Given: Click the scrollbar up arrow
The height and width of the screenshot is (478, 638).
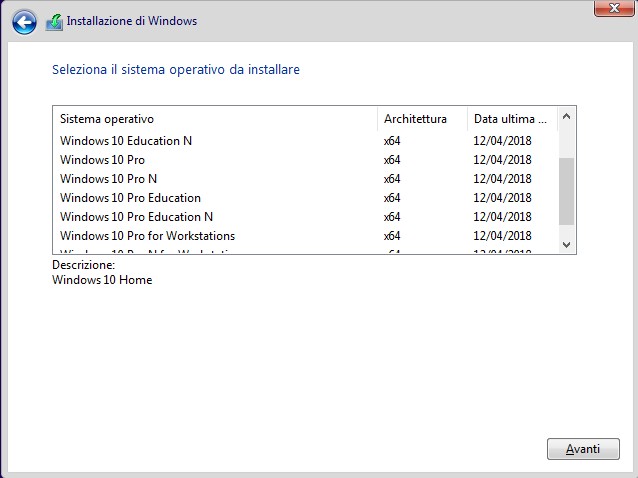Looking at the screenshot, I should tap(566, 117).
